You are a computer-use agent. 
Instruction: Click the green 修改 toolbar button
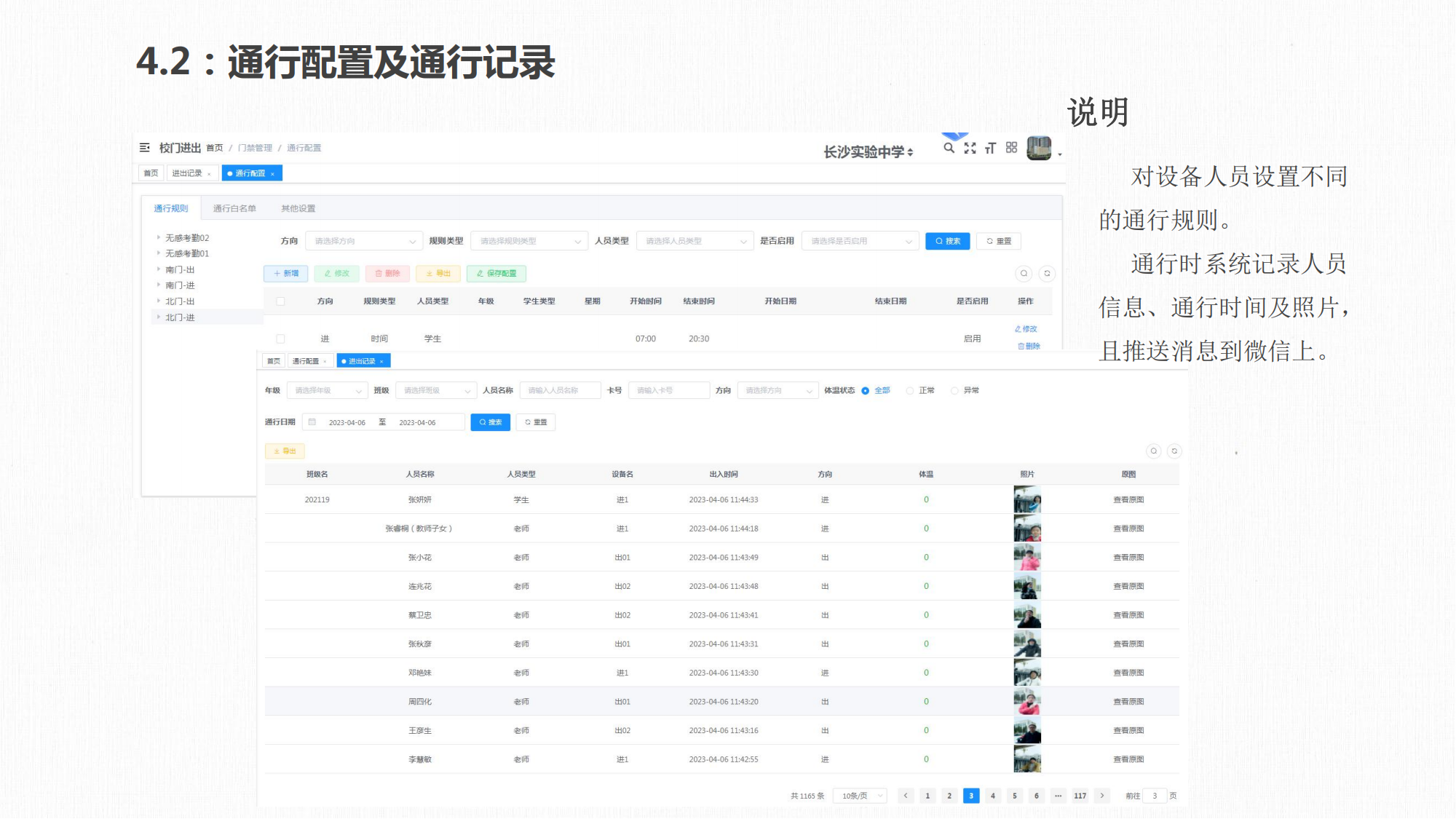click(336, 274)
